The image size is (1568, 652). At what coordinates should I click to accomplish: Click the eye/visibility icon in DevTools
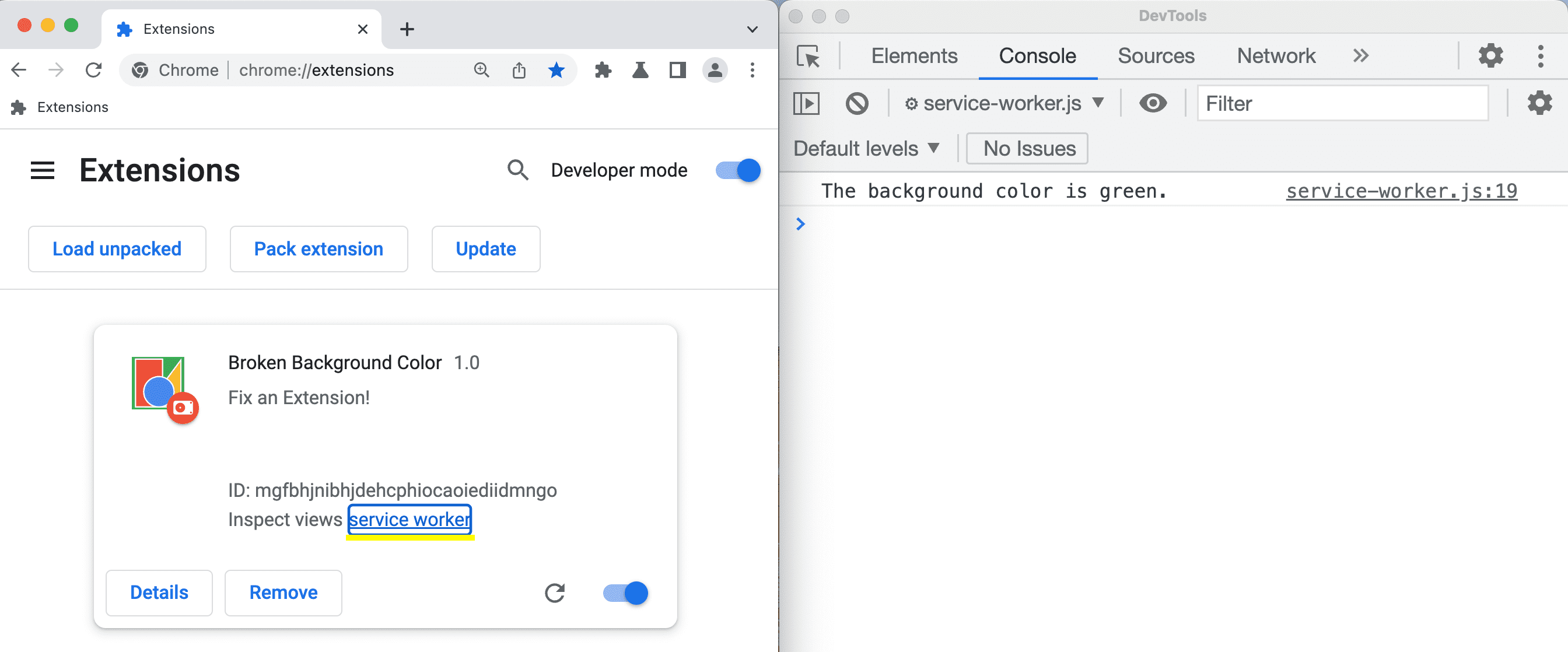click(1153, 104)
